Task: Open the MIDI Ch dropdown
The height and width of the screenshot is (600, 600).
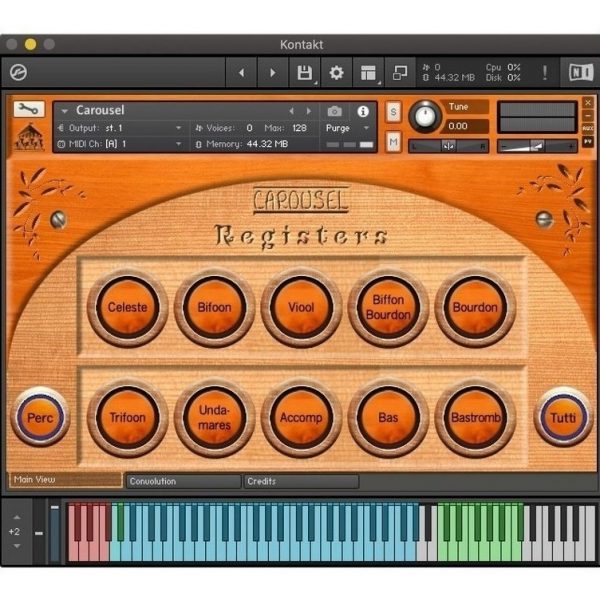Action: point(119,144)
